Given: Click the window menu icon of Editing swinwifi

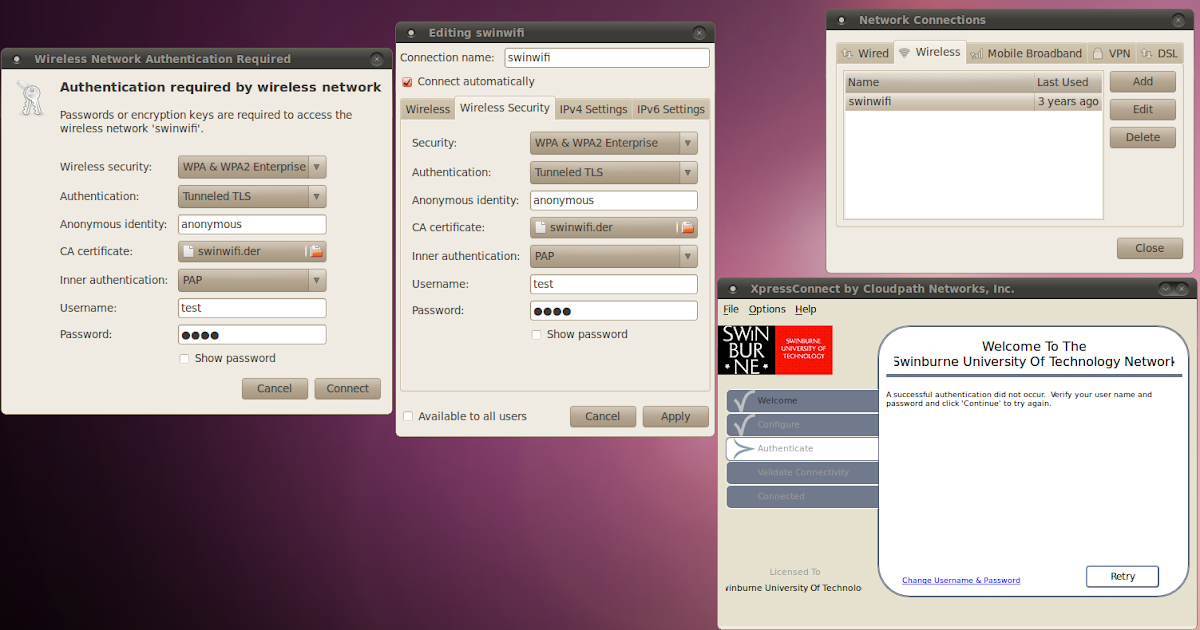Looking at the screenshot, I should (x=411, y=33).
